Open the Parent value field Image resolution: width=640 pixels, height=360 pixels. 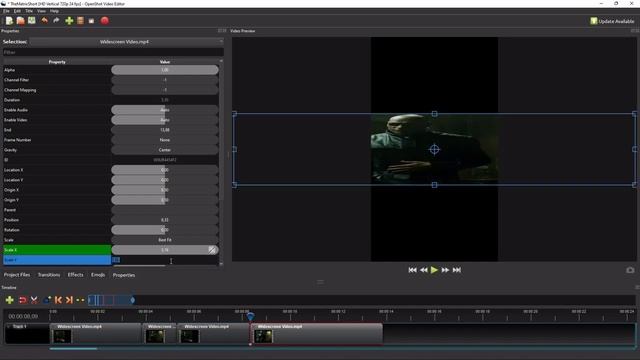click(164, 210)
